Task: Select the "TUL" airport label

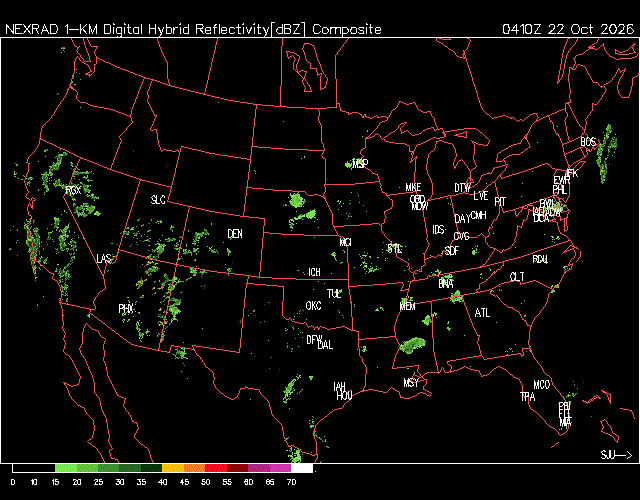Action: pos(333,294)
